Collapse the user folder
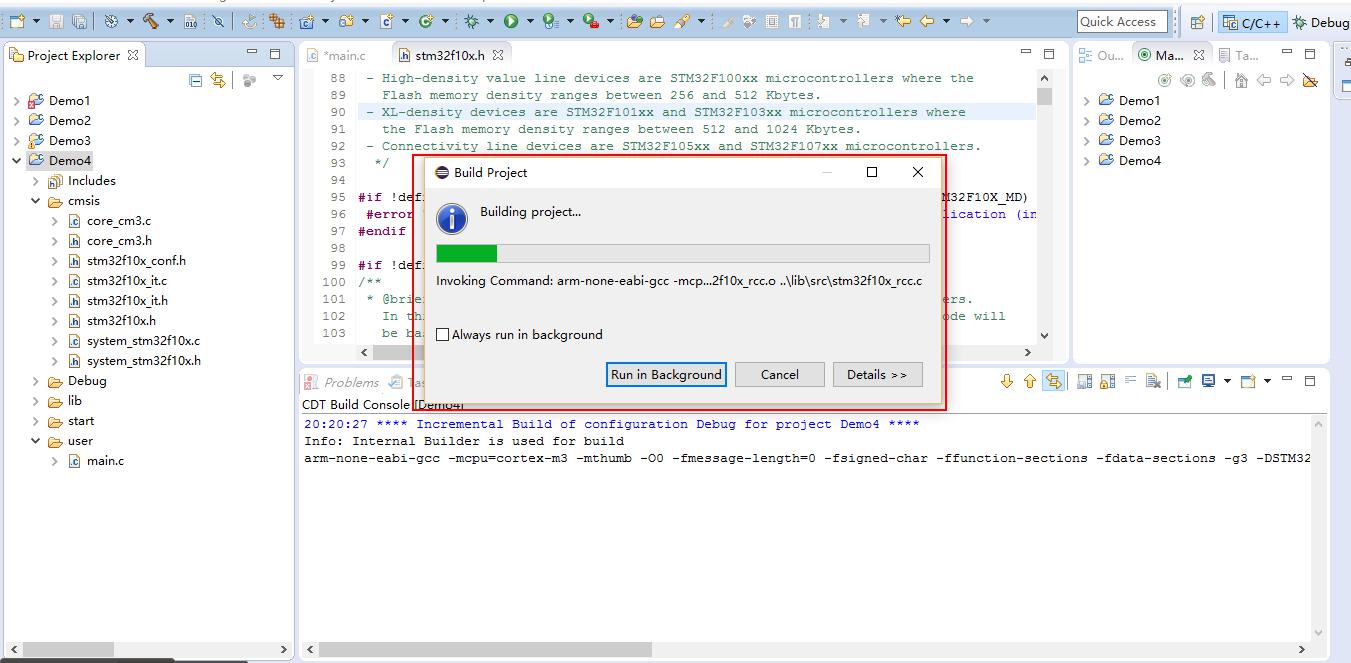The height and width of the screenshot is (663, 1351). [x=36, y=441]
